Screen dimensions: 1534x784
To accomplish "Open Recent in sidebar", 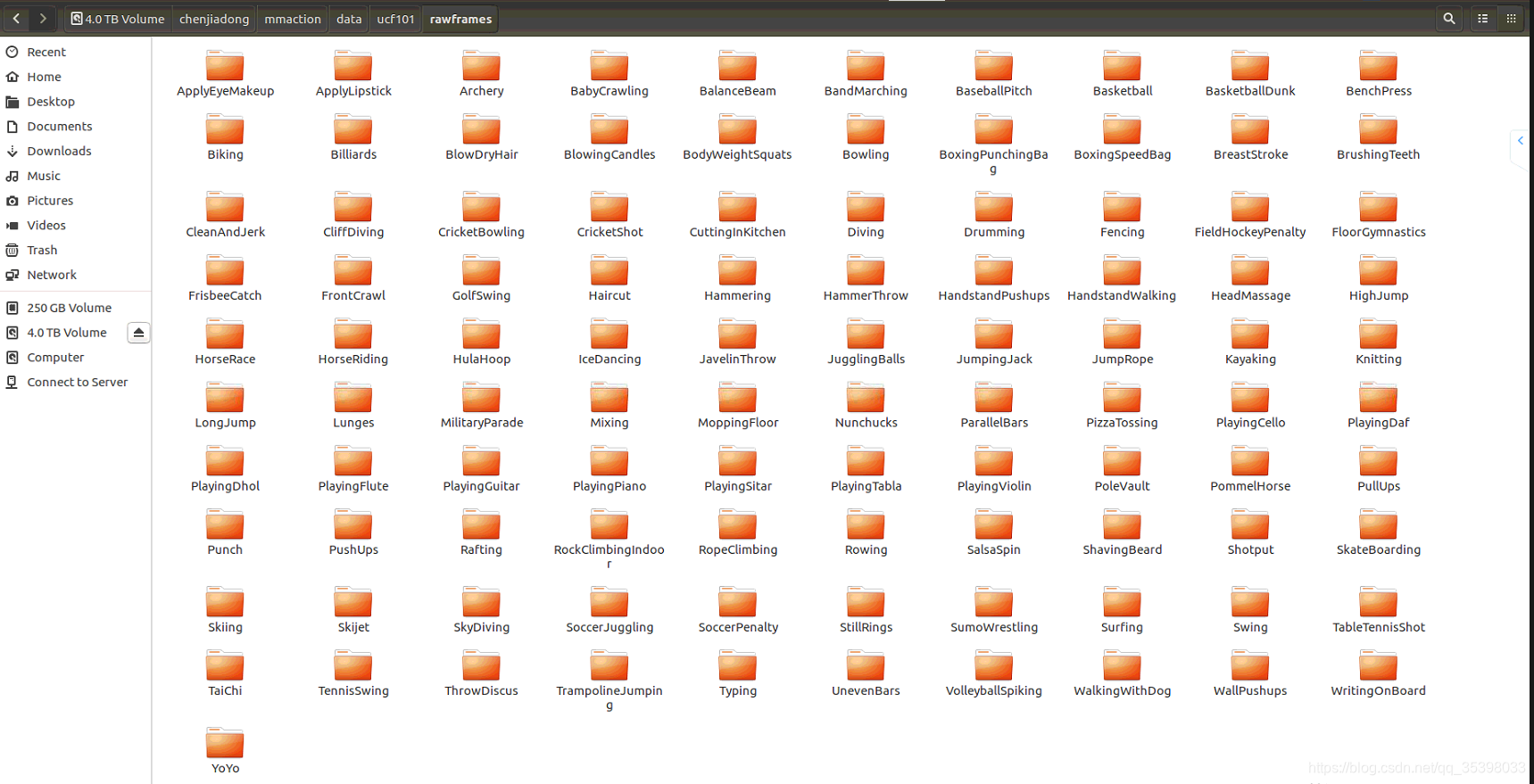I will [76, 52].
